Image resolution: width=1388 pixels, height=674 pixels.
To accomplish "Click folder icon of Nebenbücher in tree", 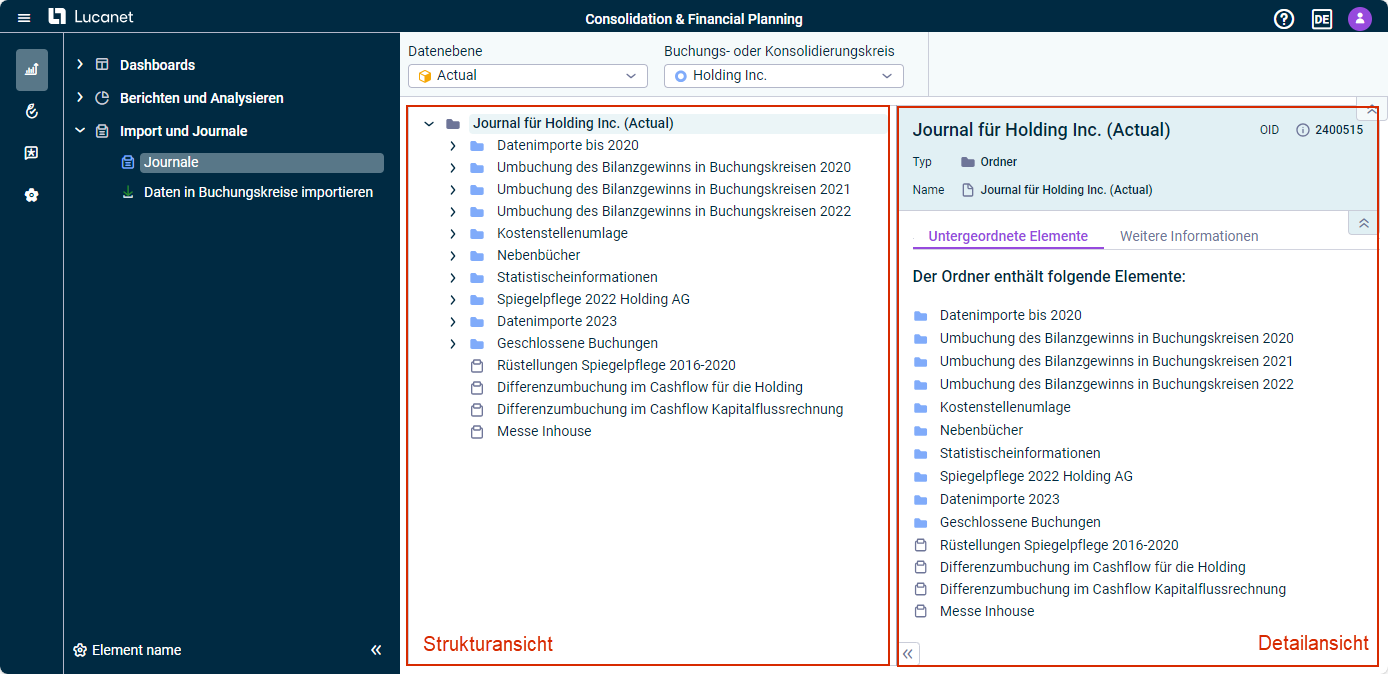I will click(x=477, y=255).
